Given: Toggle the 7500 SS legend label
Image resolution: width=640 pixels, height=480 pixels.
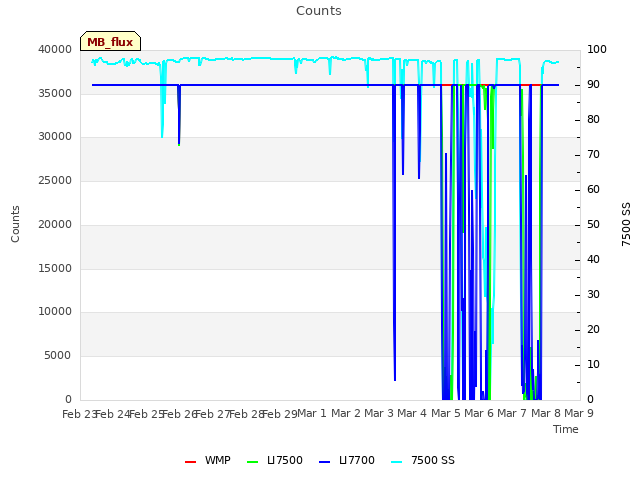Looking at the screenshot, I should click(433, 460).
